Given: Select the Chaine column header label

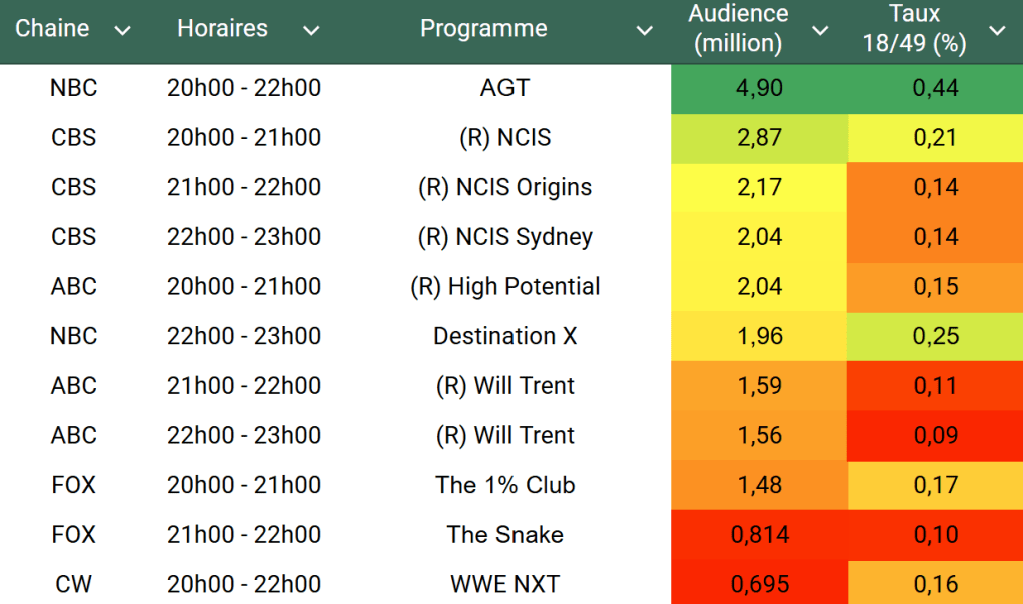Looking at the screenshot, I should (x=52, y=29).
